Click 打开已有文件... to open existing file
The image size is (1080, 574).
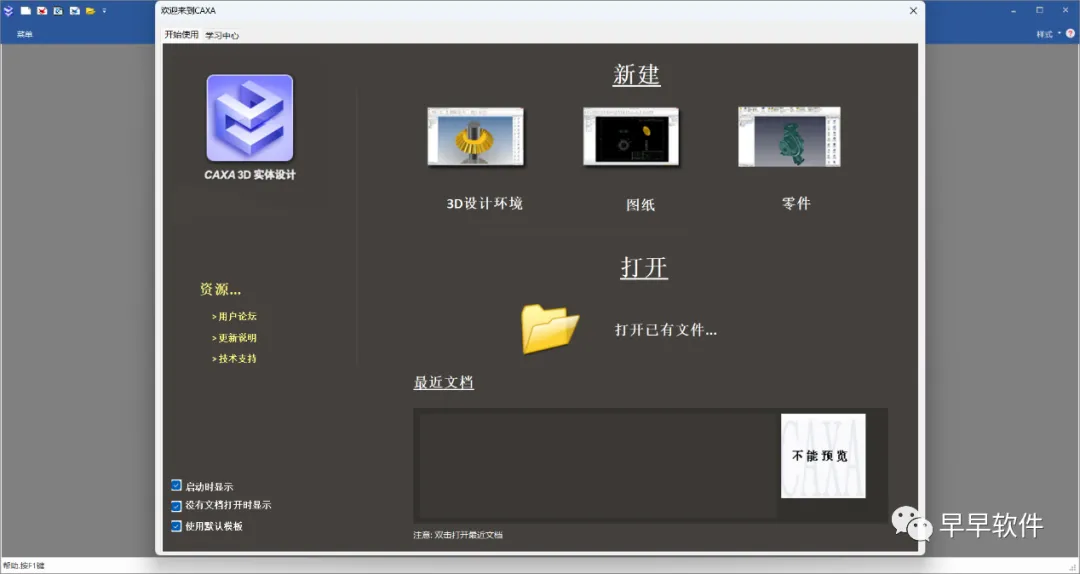(666, 330)
